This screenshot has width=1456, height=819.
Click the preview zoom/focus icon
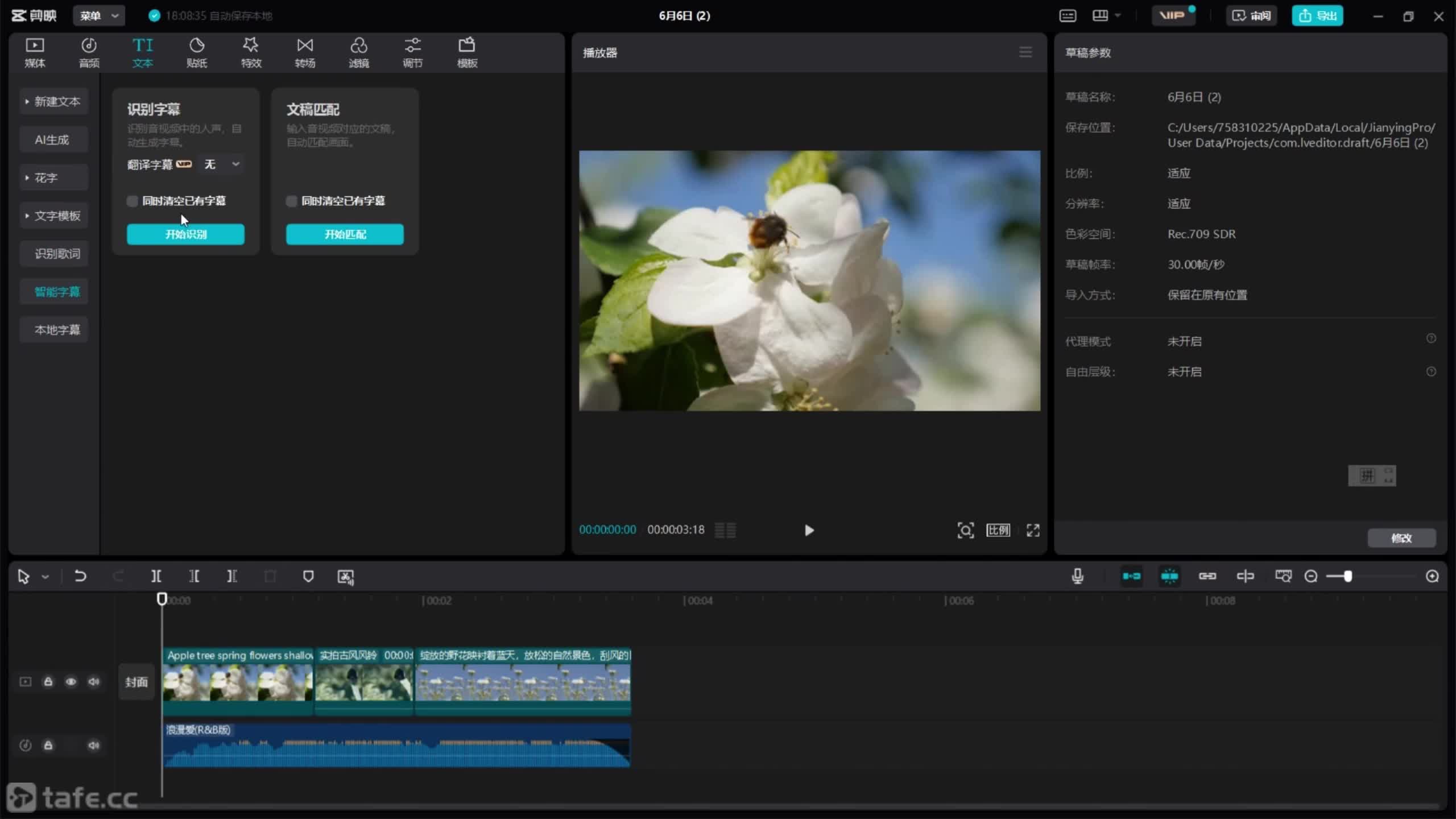(x=965, y=530)
